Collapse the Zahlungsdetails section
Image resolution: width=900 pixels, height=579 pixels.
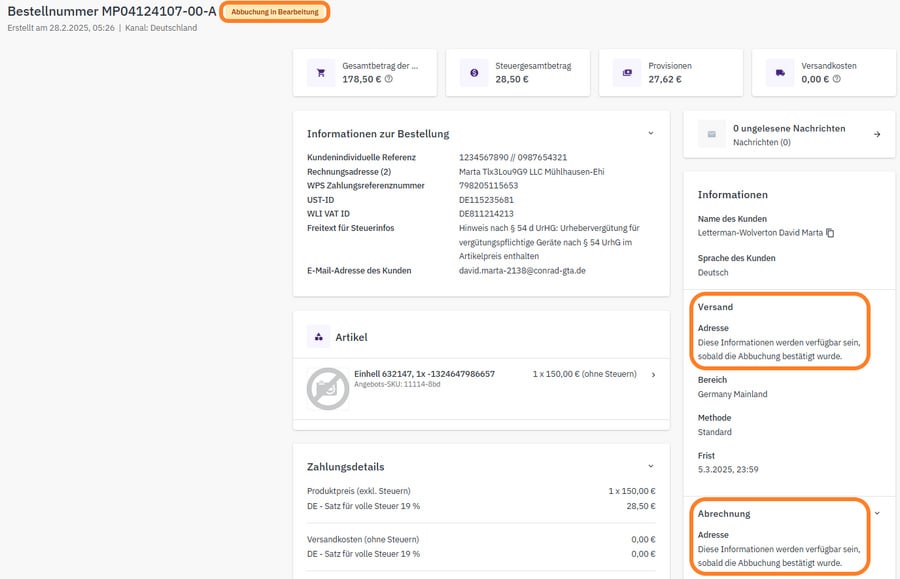(x=650, y=466)
